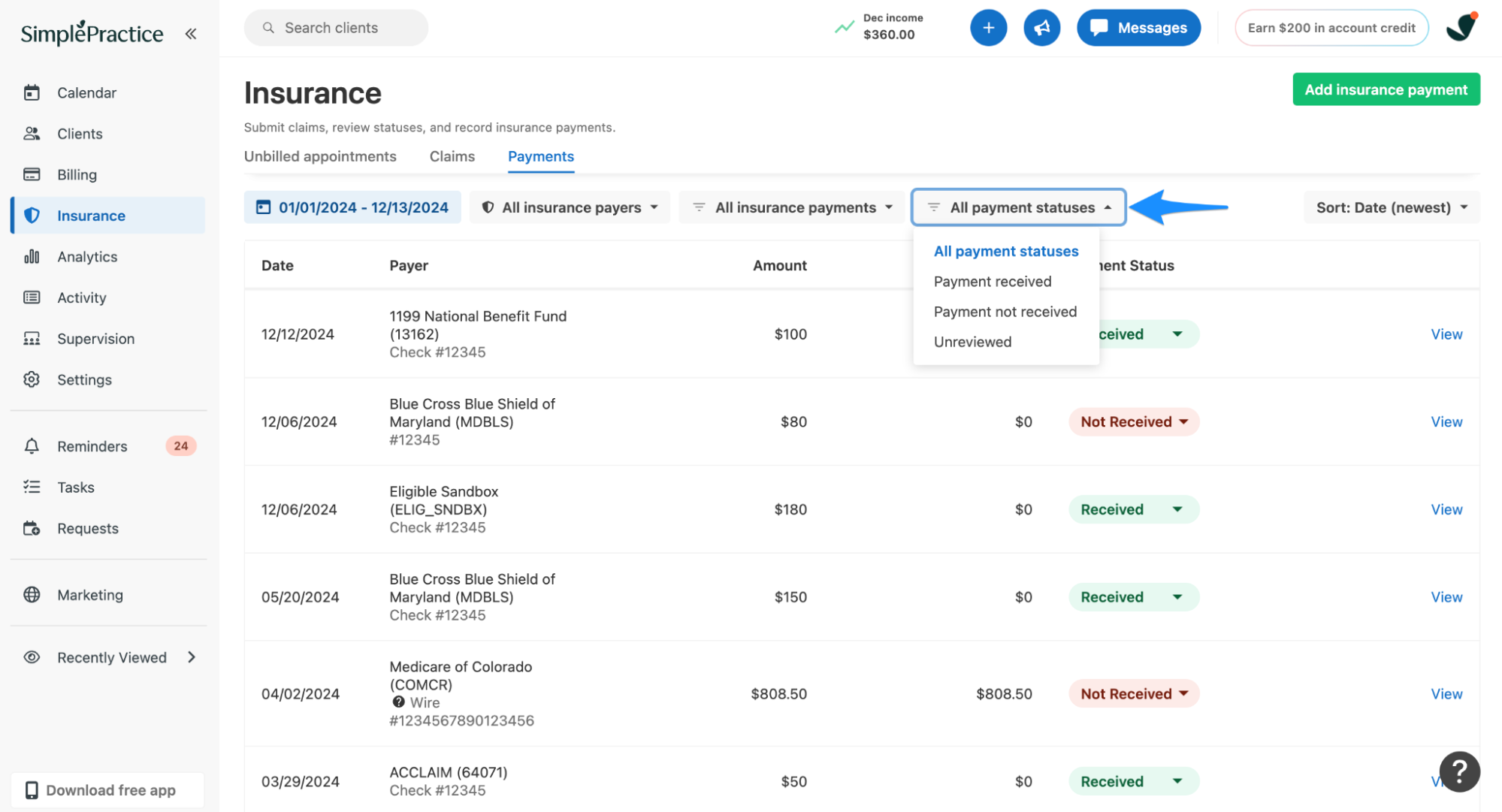
Task: Click the 04/02/2024 date cell
Action: 301,694
